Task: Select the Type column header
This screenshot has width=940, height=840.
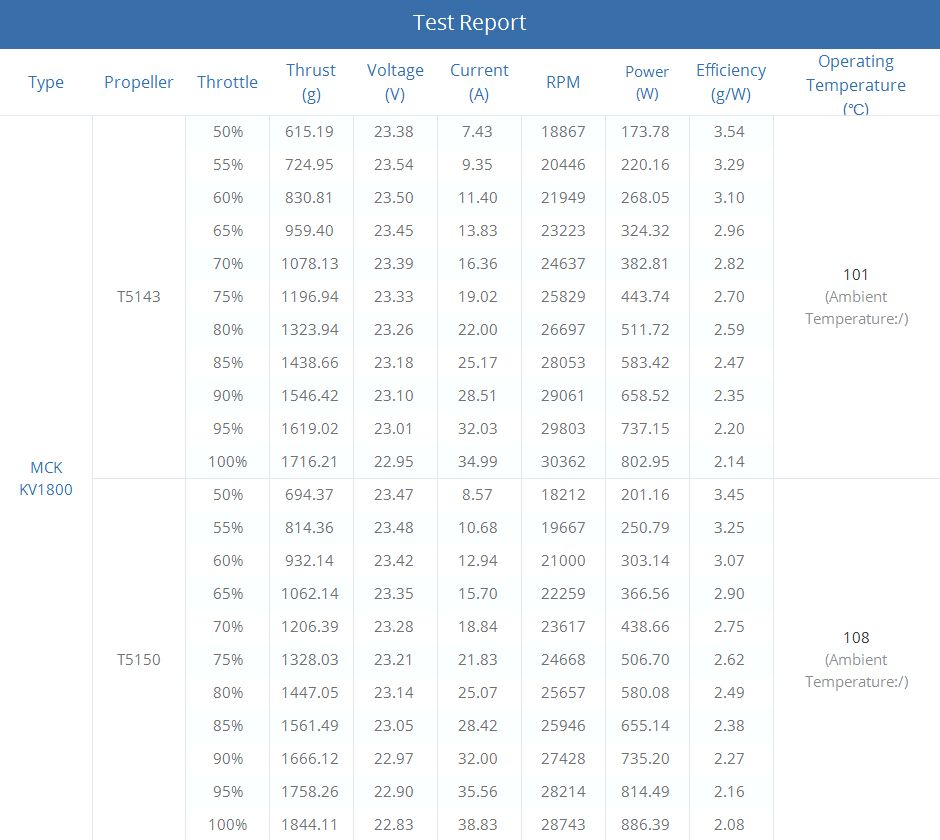Action: pyautogui.click(x=46, y=82)
